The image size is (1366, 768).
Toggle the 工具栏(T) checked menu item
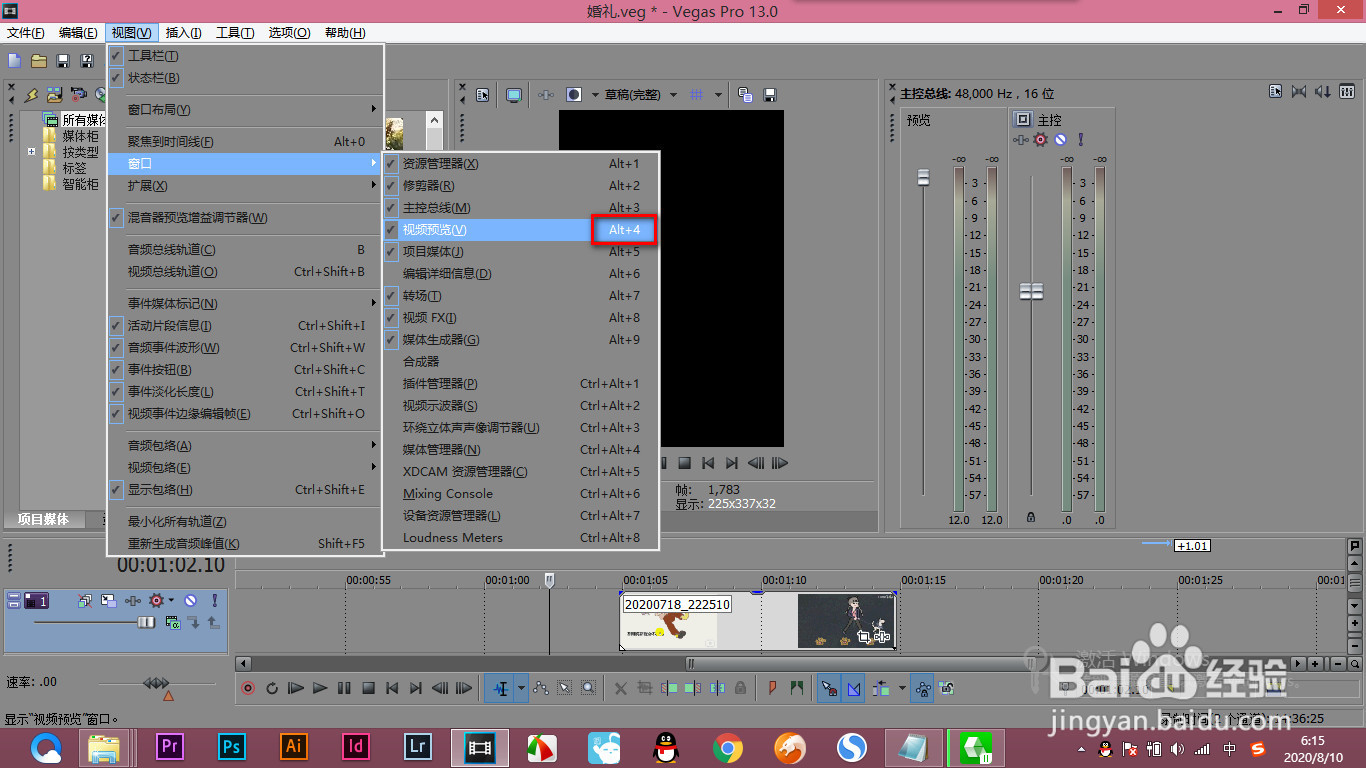click(x=245, y=56)
